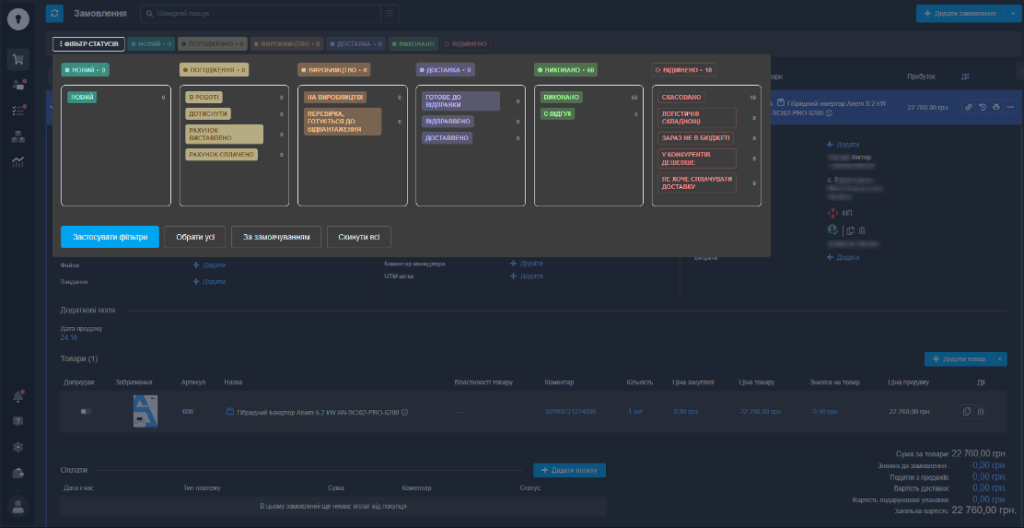Image resolution: width=1024 pixels, height=528 pixels.
Task: Click the notifications bell in sidebar
Action: (x=18, y=397)
